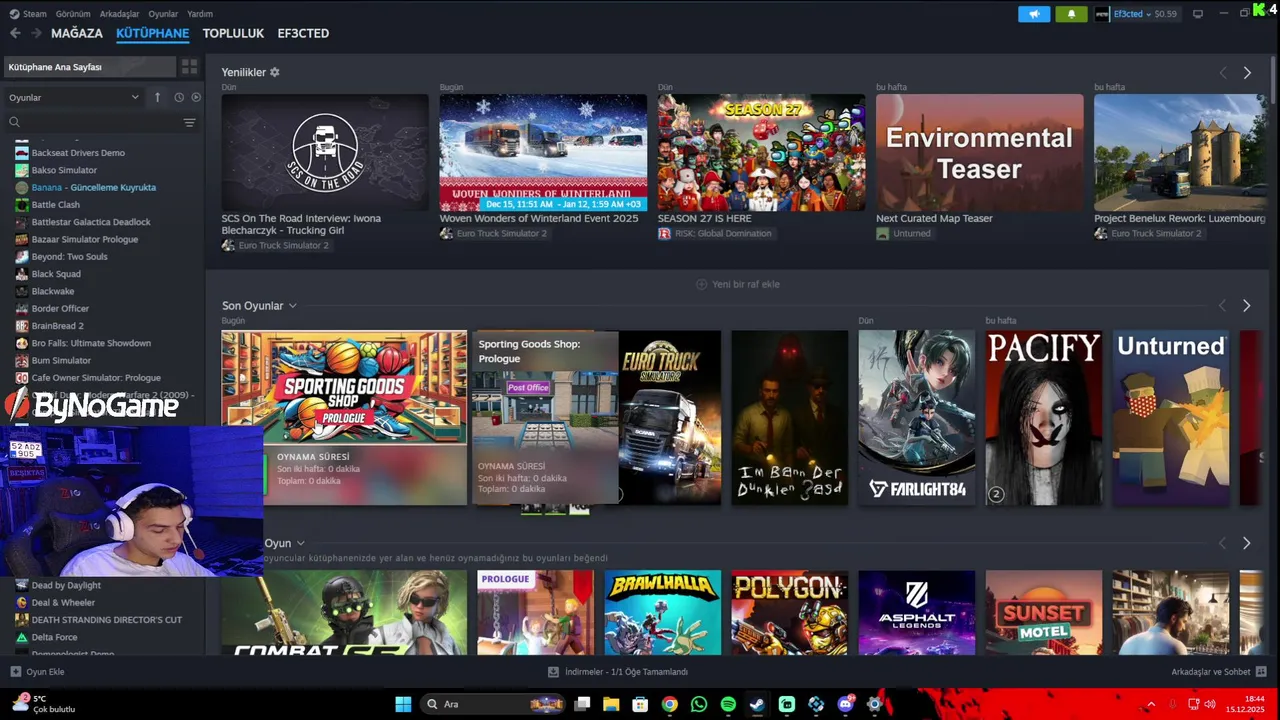Open the Görünüm menu
Image resolution: width=1280 pixels, height=720 pixels.
[73, 14]
